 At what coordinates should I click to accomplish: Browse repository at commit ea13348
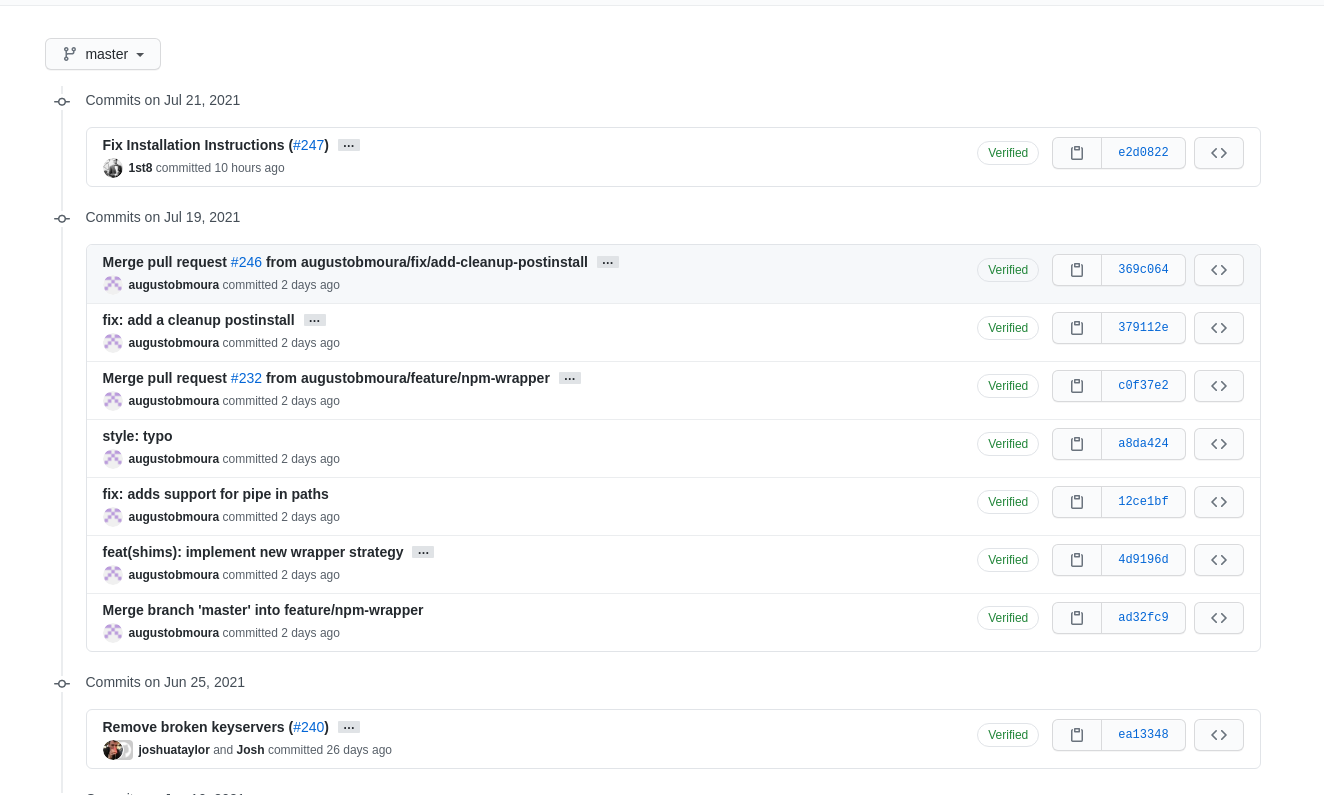(x=1218, y=734)
